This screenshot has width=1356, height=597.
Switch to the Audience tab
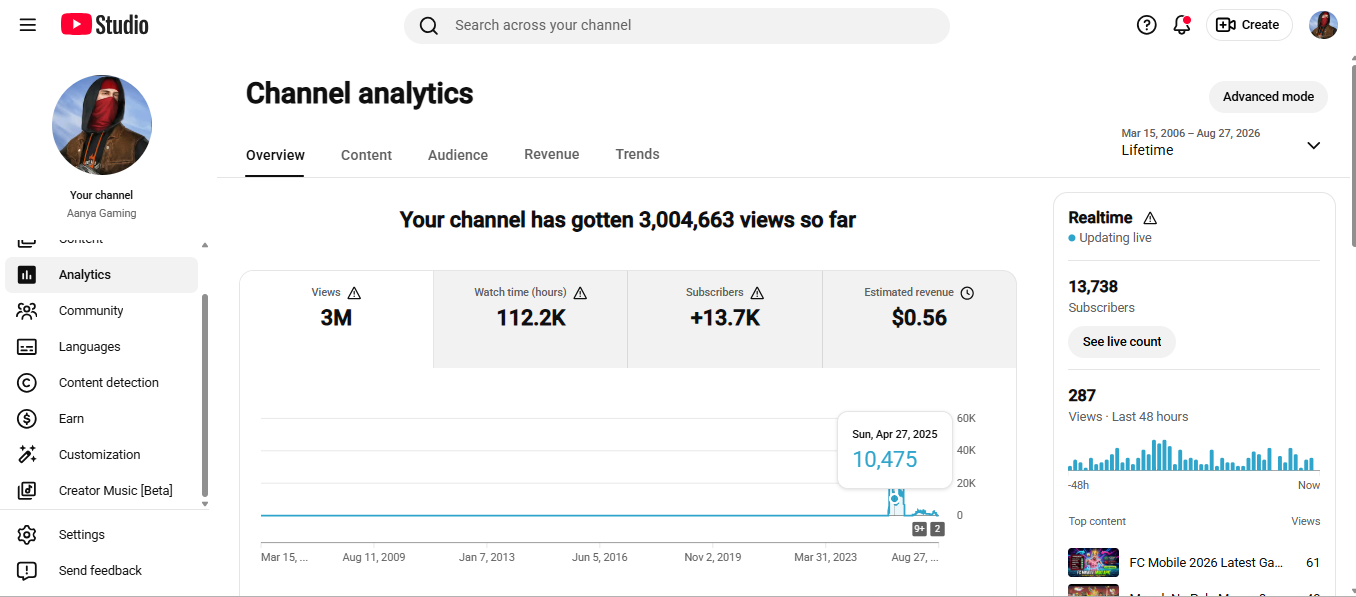[458, 155]
